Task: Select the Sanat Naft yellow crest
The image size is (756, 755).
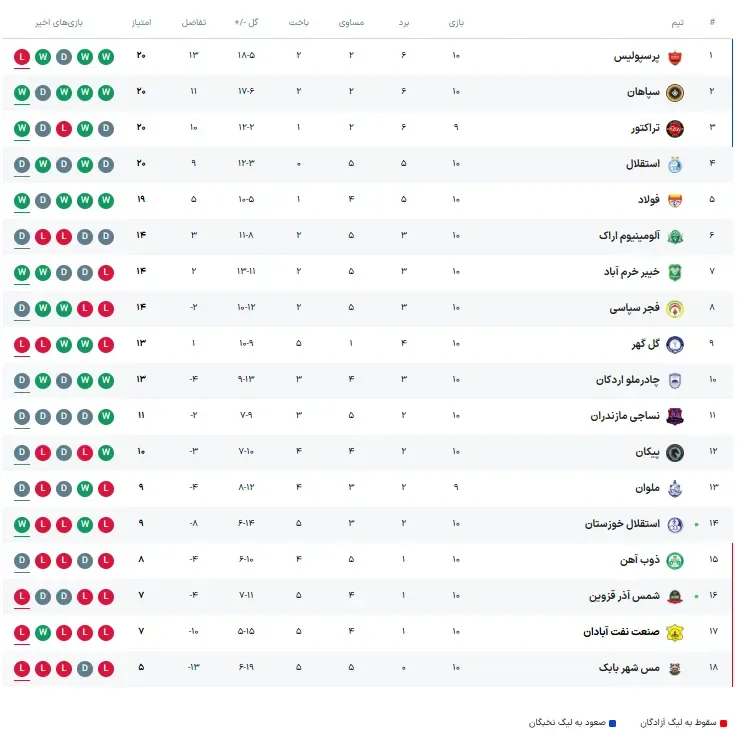Action: pyautogui.click(x=675, y=633)
